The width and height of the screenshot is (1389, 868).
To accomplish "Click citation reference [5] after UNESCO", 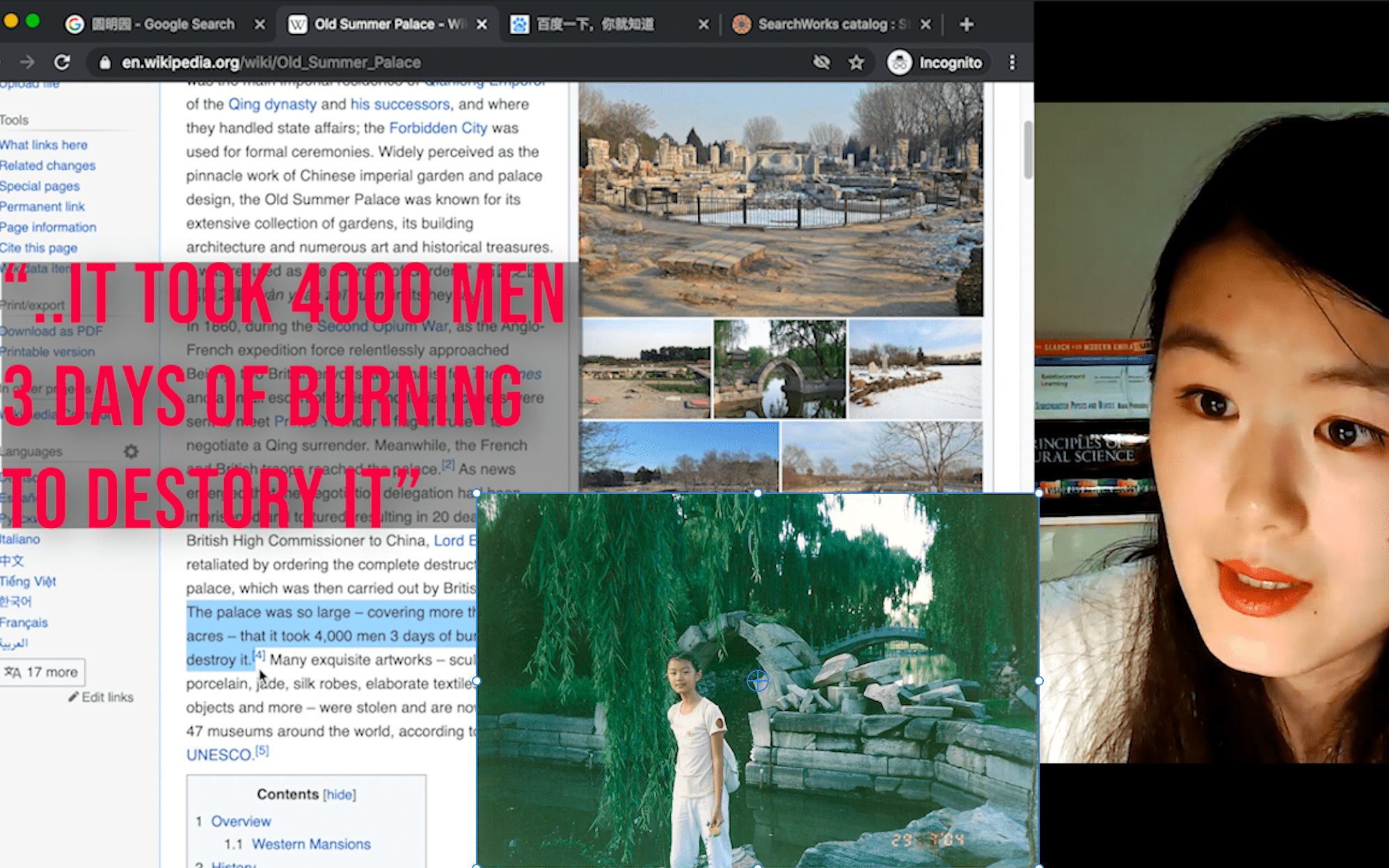I will 262,750.
